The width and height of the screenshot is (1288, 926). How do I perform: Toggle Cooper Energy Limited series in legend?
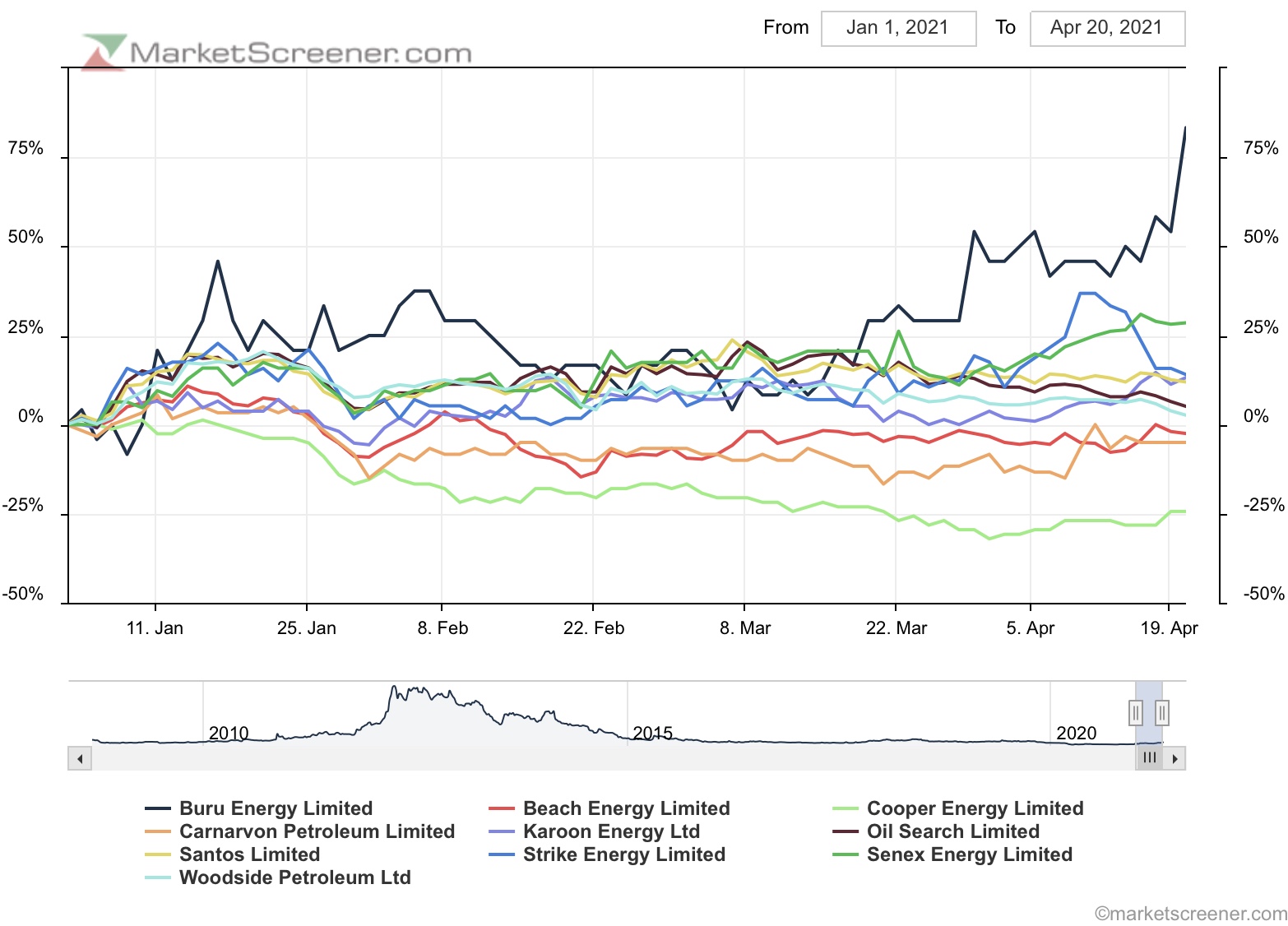[958, 808]
